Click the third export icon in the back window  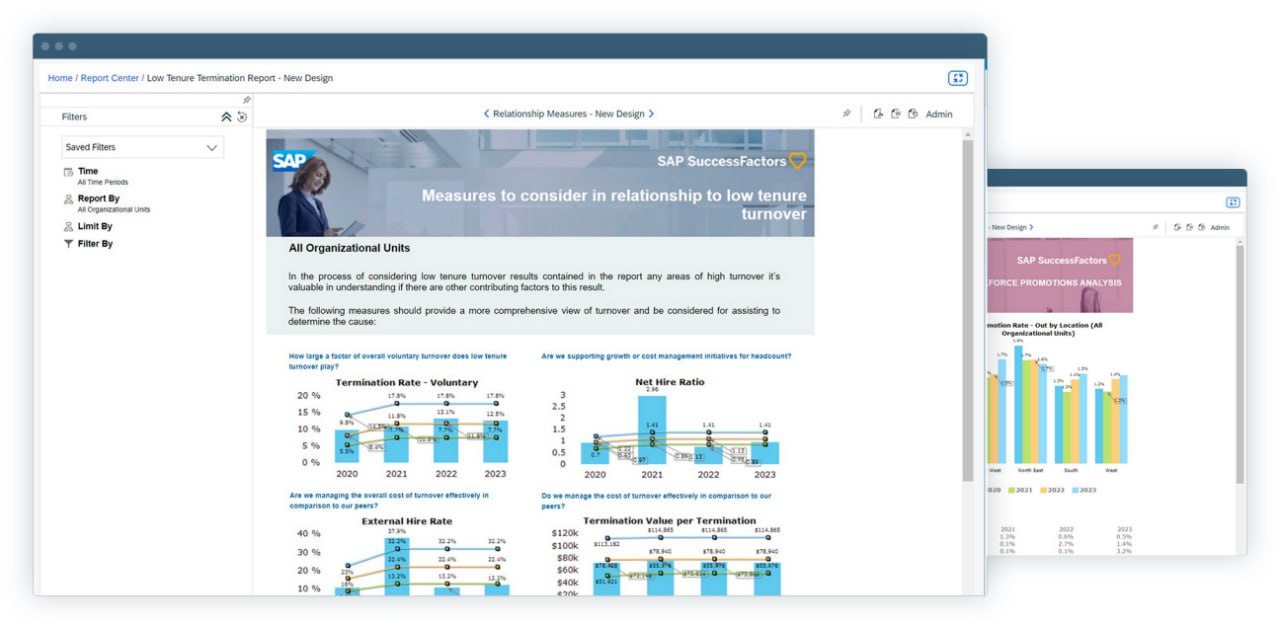[x=1202, y=227]
